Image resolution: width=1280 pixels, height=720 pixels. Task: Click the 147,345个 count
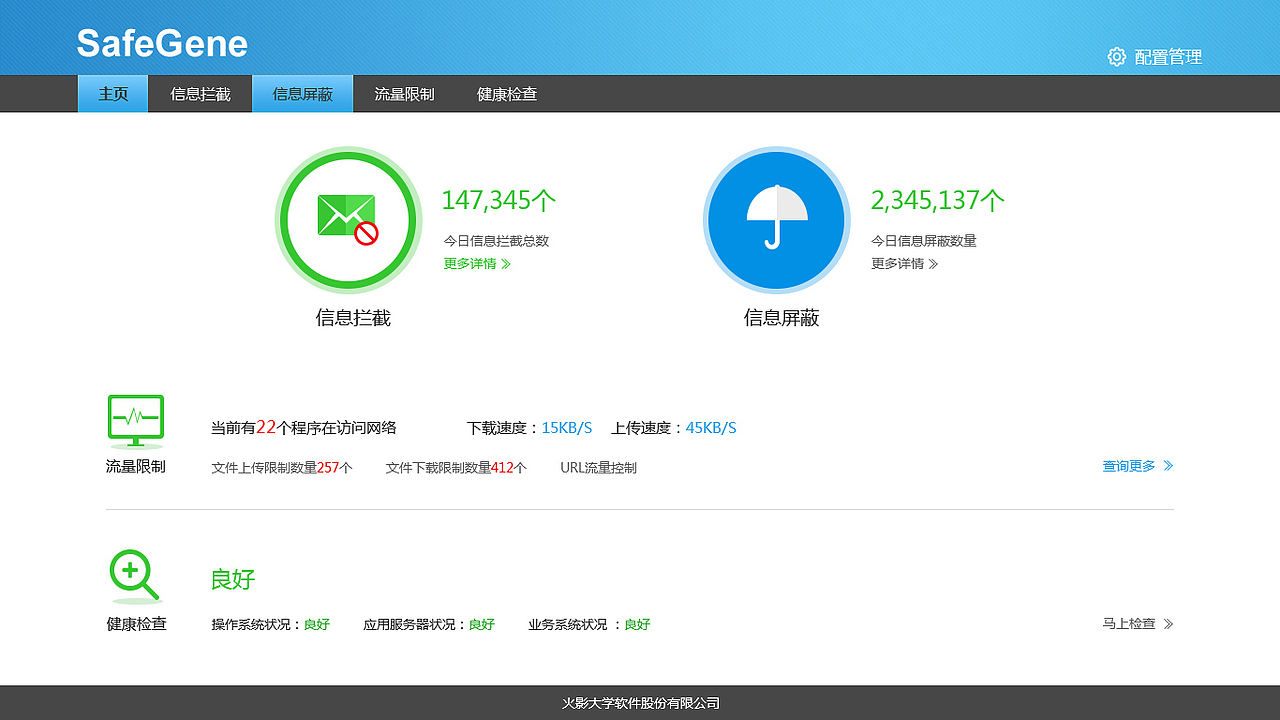click(x=499, y=201)
